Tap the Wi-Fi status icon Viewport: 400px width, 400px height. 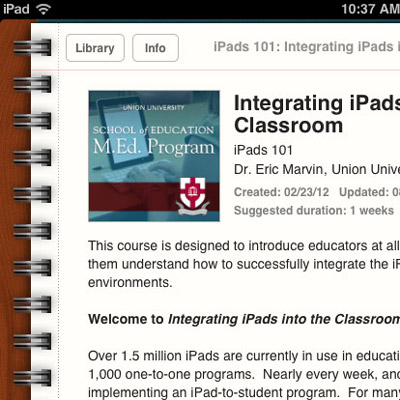pos(44,9)
